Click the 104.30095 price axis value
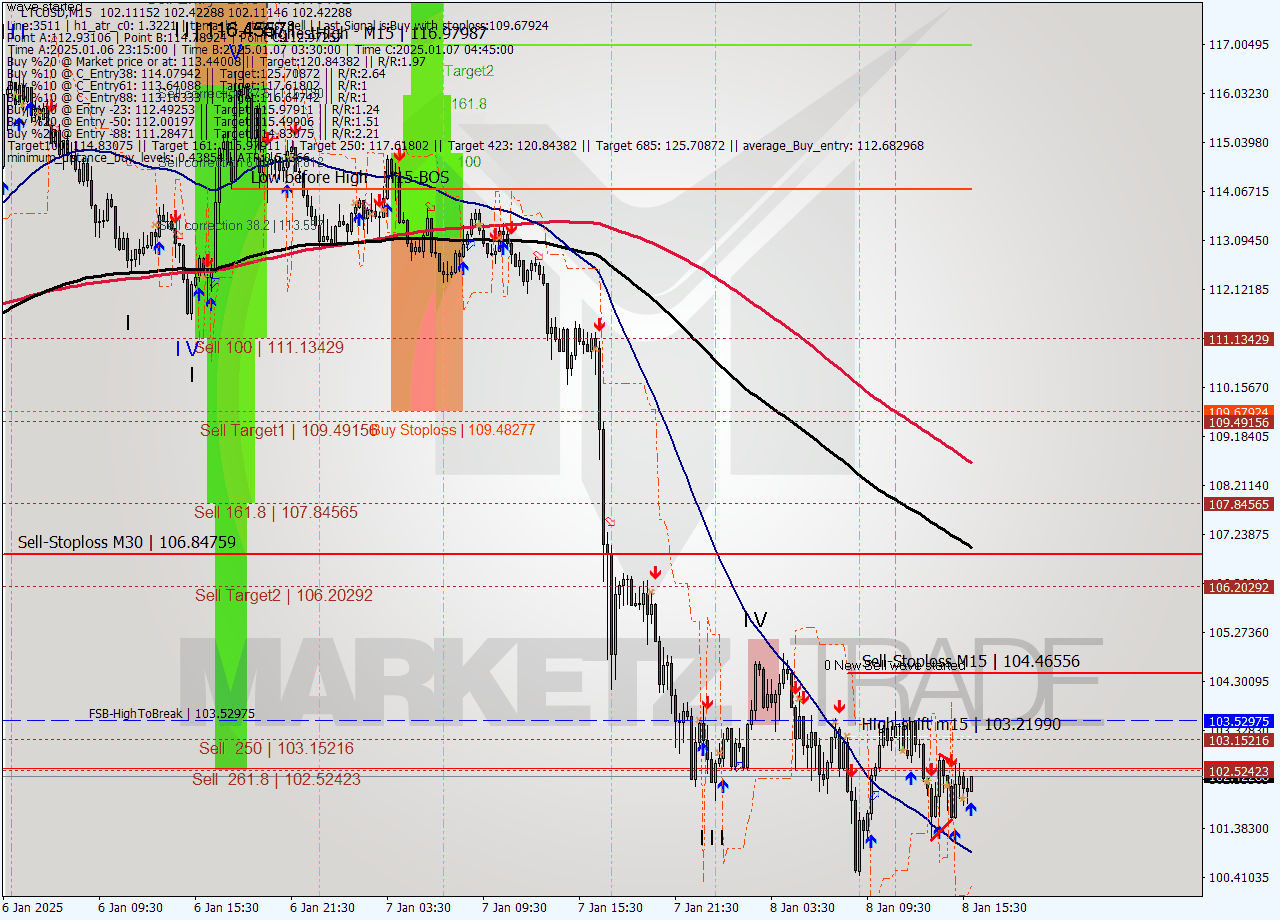This screenshot has width=1280, height=920. 1239,682
